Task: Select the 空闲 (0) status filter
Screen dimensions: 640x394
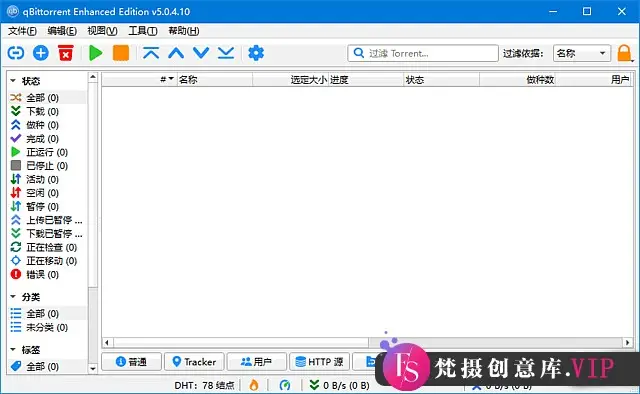Action: point(47,193)
